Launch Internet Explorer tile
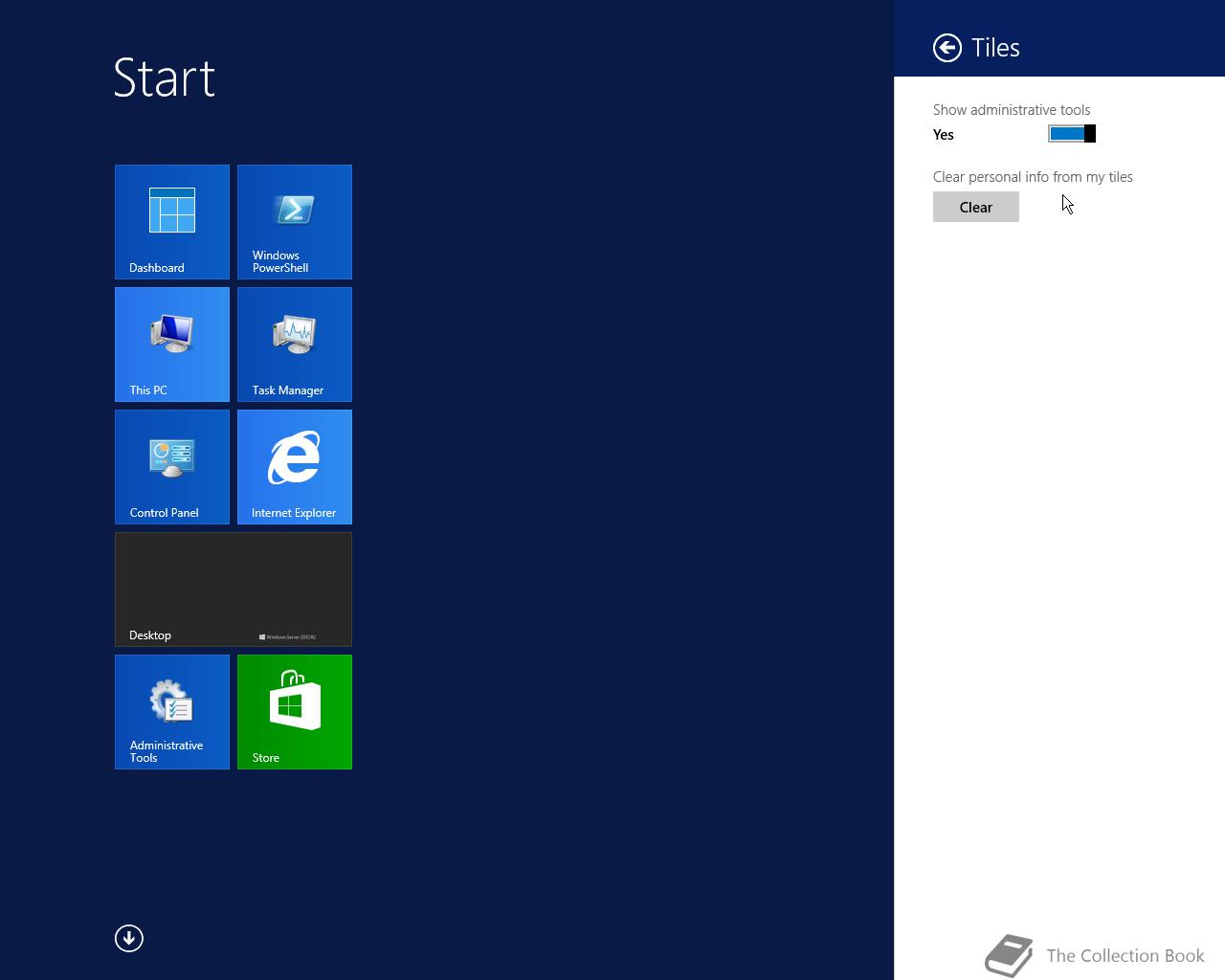Image resolution: width=1225 pixels, height=980 pixels. [295, 467]
